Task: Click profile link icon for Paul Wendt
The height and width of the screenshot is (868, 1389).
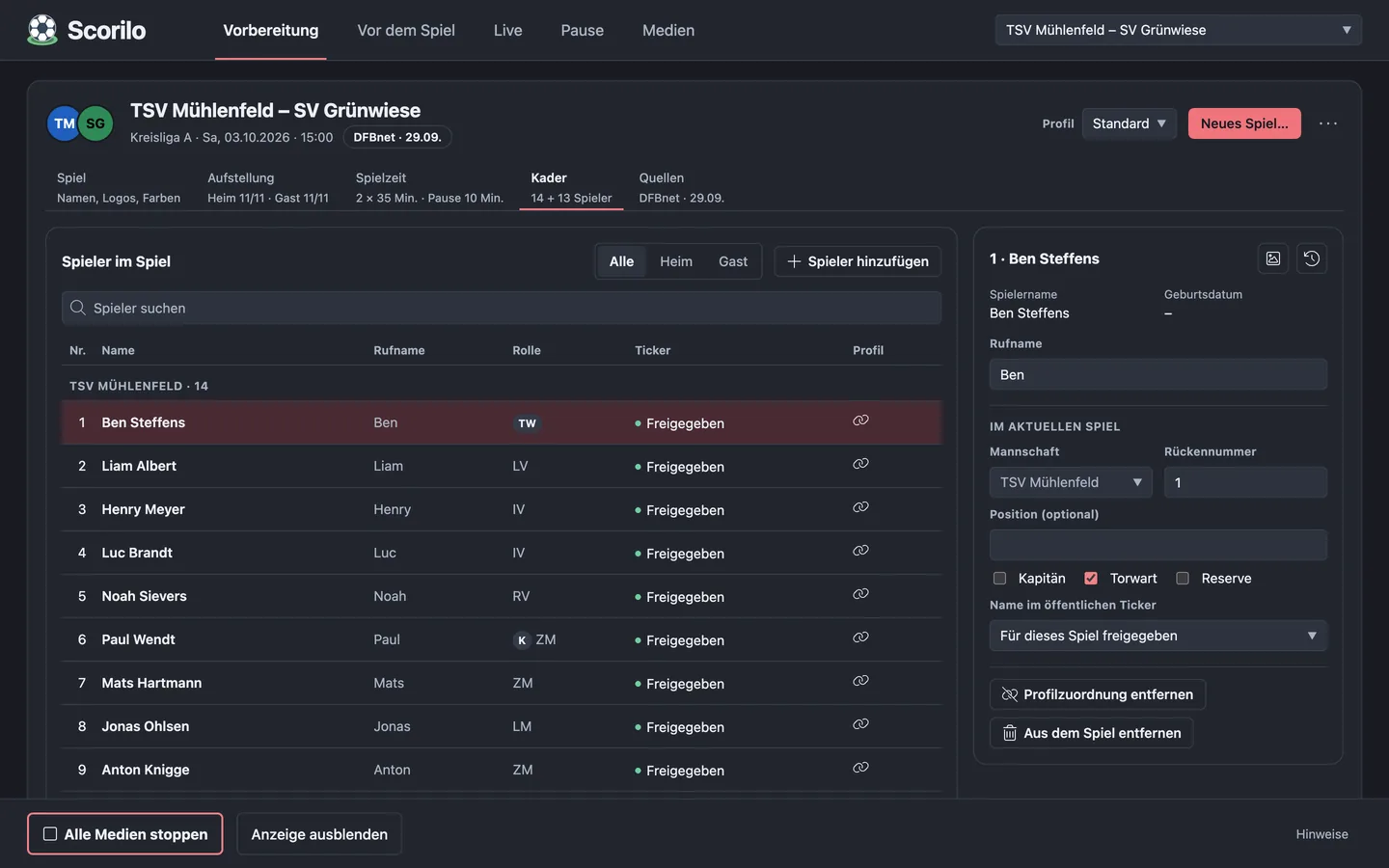Action: pos(860,637)
